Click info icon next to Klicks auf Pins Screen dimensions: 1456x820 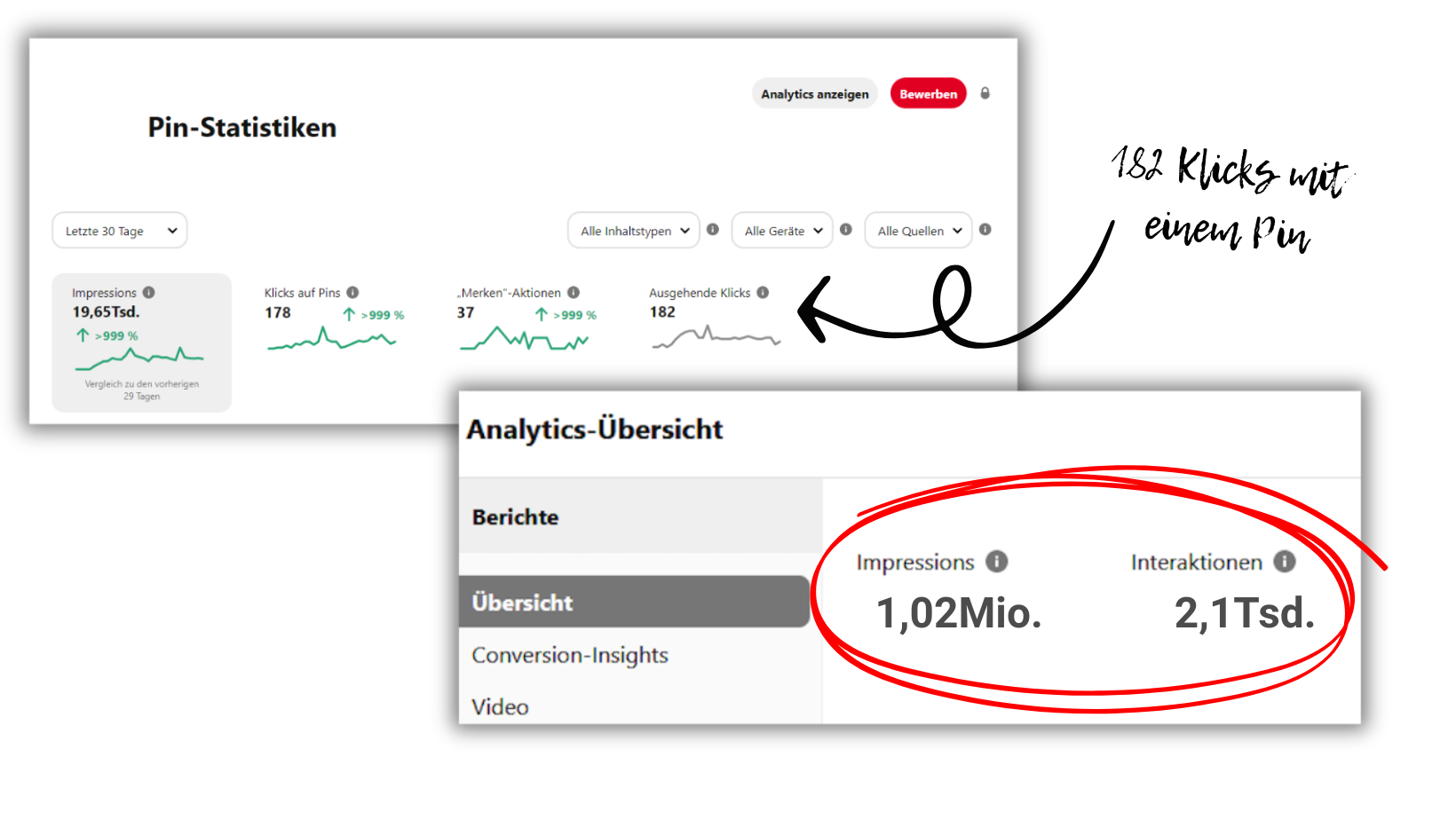tap(352, 292)
